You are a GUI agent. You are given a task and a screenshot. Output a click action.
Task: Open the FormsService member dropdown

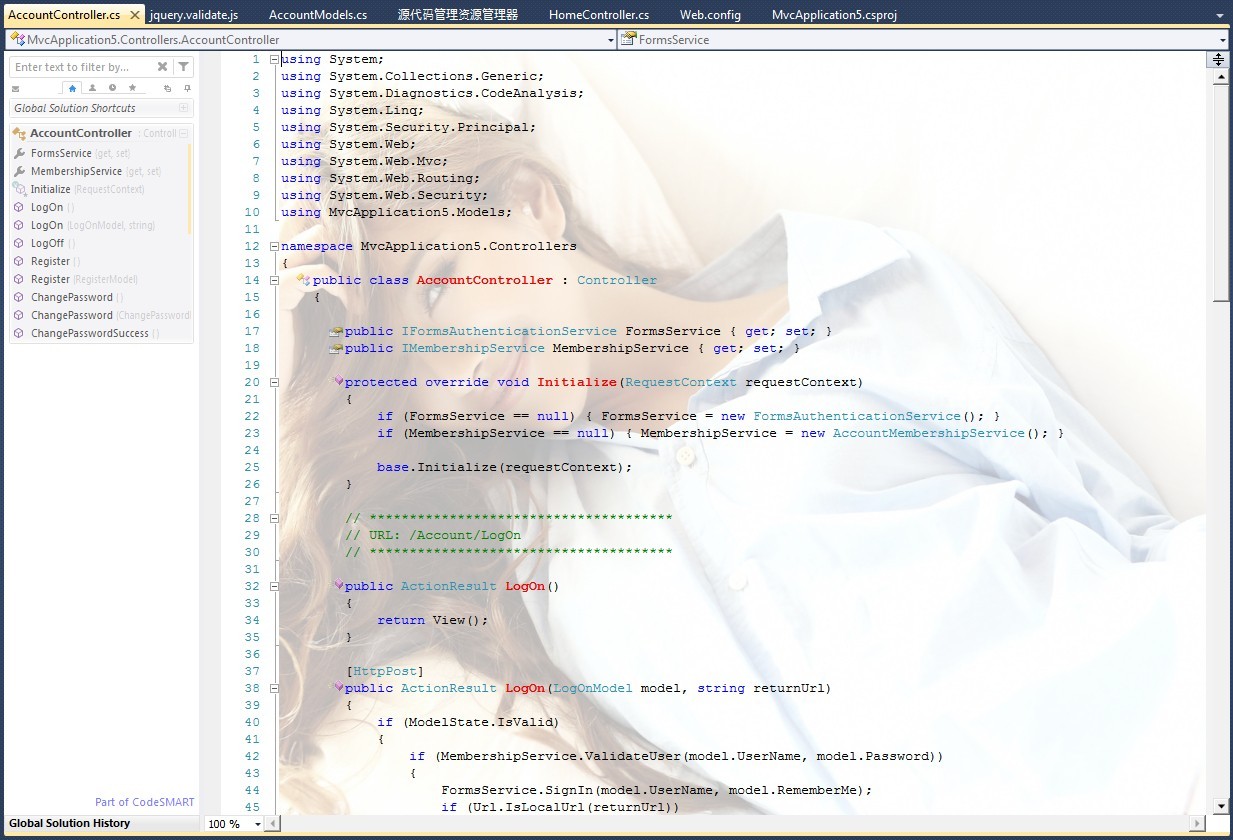(1223, 40)
